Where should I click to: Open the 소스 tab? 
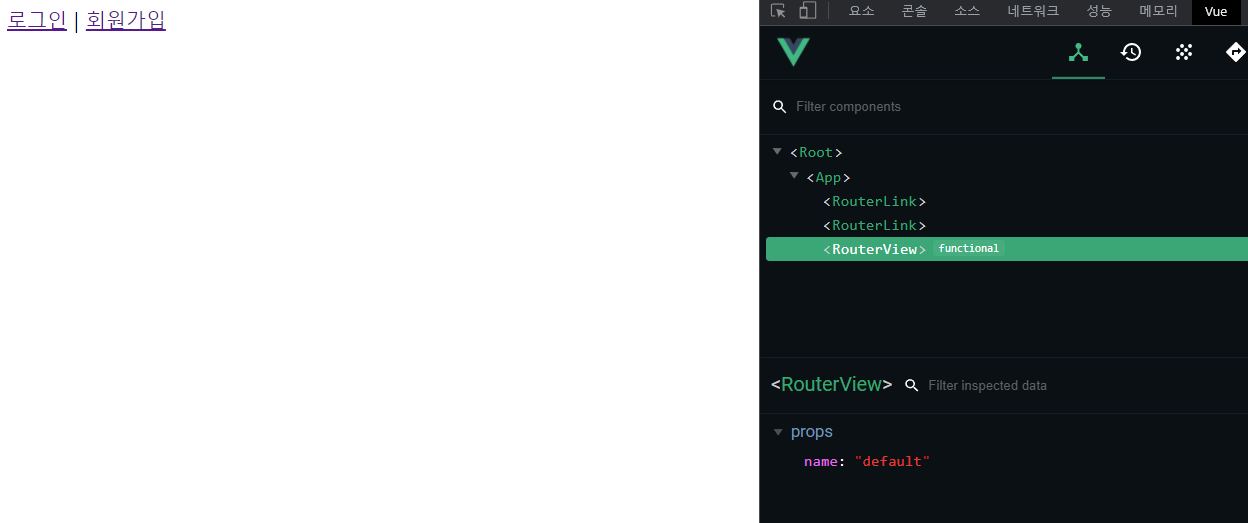967,12
